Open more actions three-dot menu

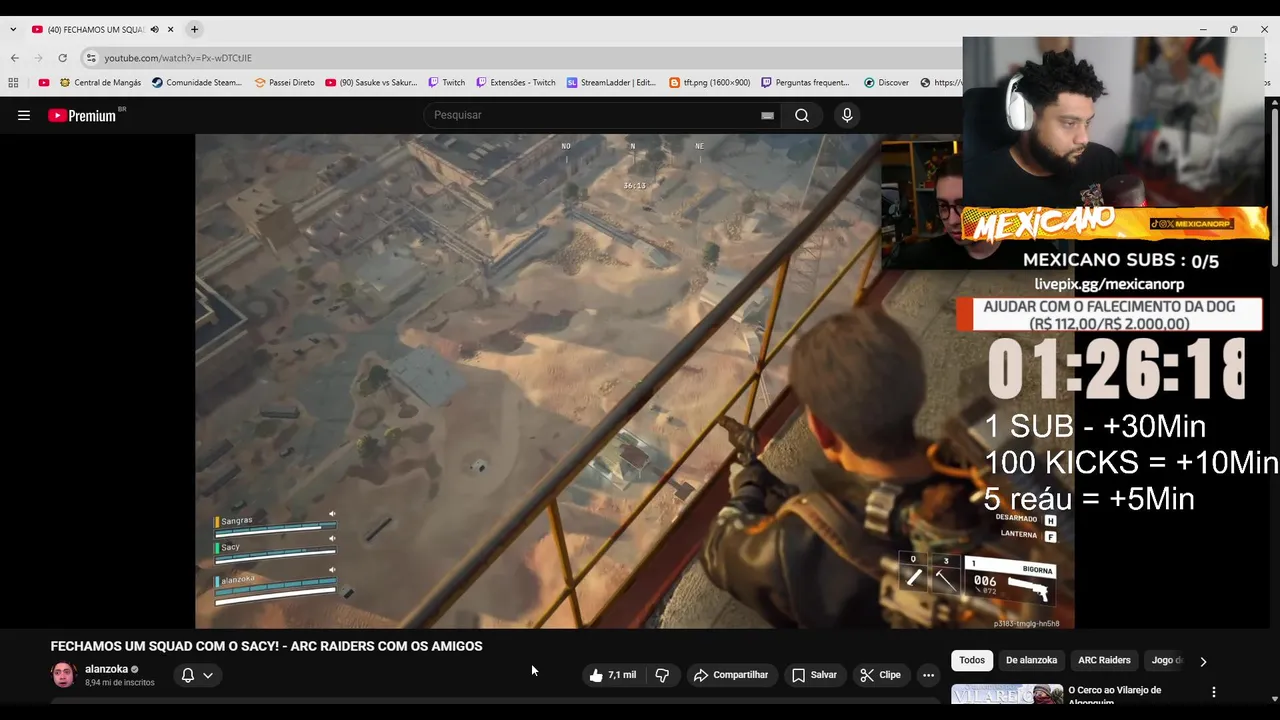pos(928,675)
